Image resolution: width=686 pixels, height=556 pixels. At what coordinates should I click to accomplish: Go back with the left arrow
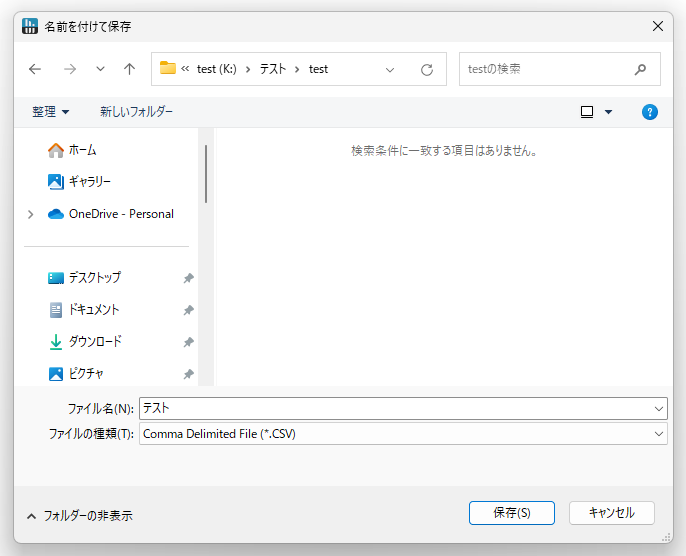click(x=35, y=69)
